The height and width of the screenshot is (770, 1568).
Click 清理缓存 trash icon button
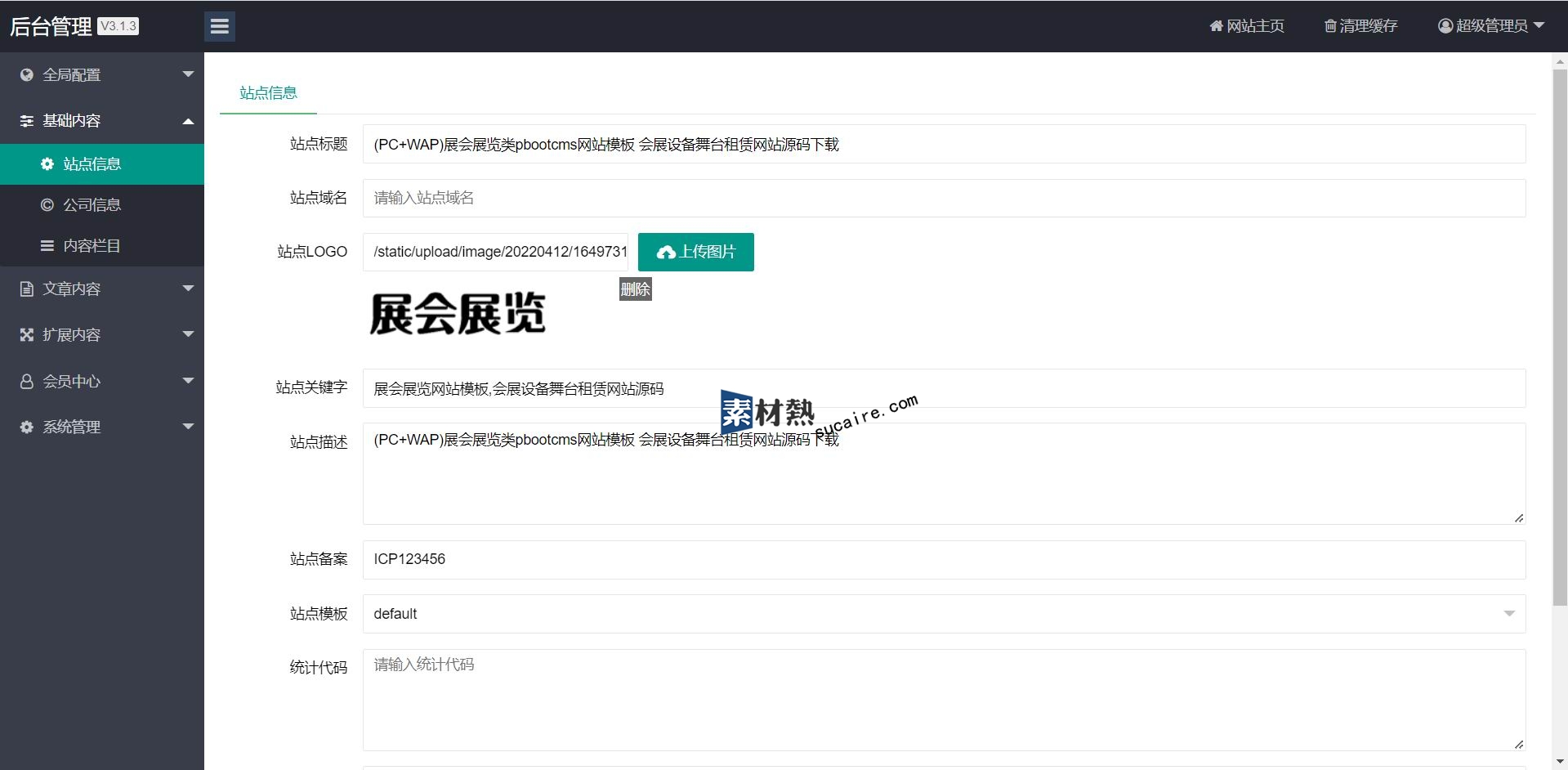tap(1360, 26)
